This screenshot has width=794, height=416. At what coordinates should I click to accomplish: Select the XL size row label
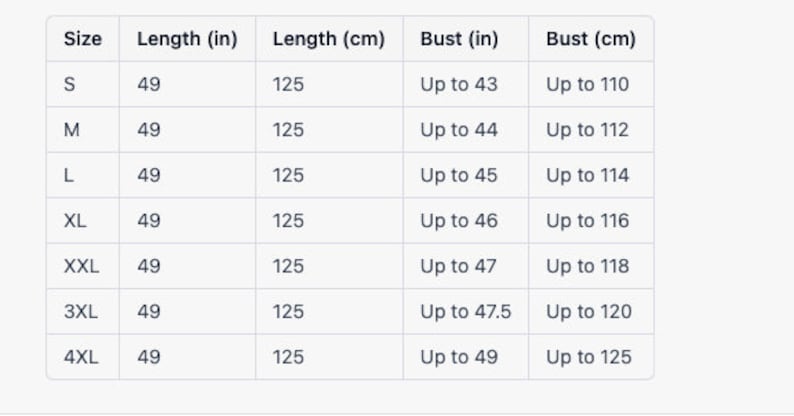[75, 221]
